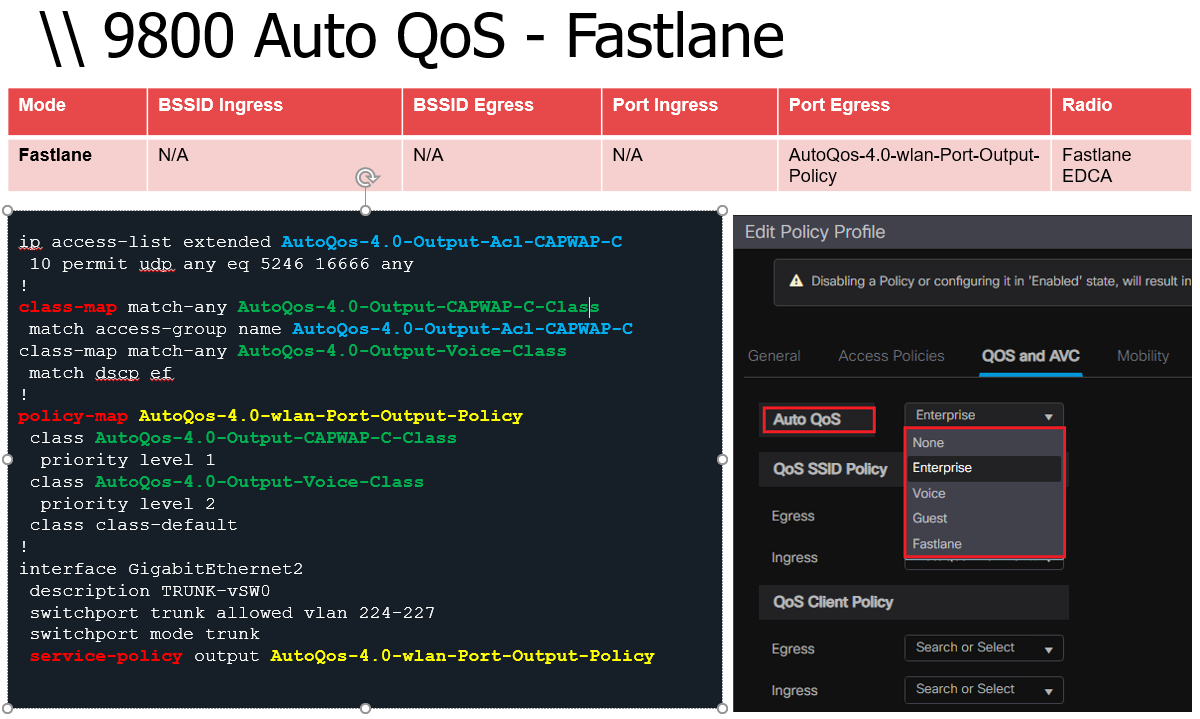Select Guest in the Auto QoS list

(930, 518)
